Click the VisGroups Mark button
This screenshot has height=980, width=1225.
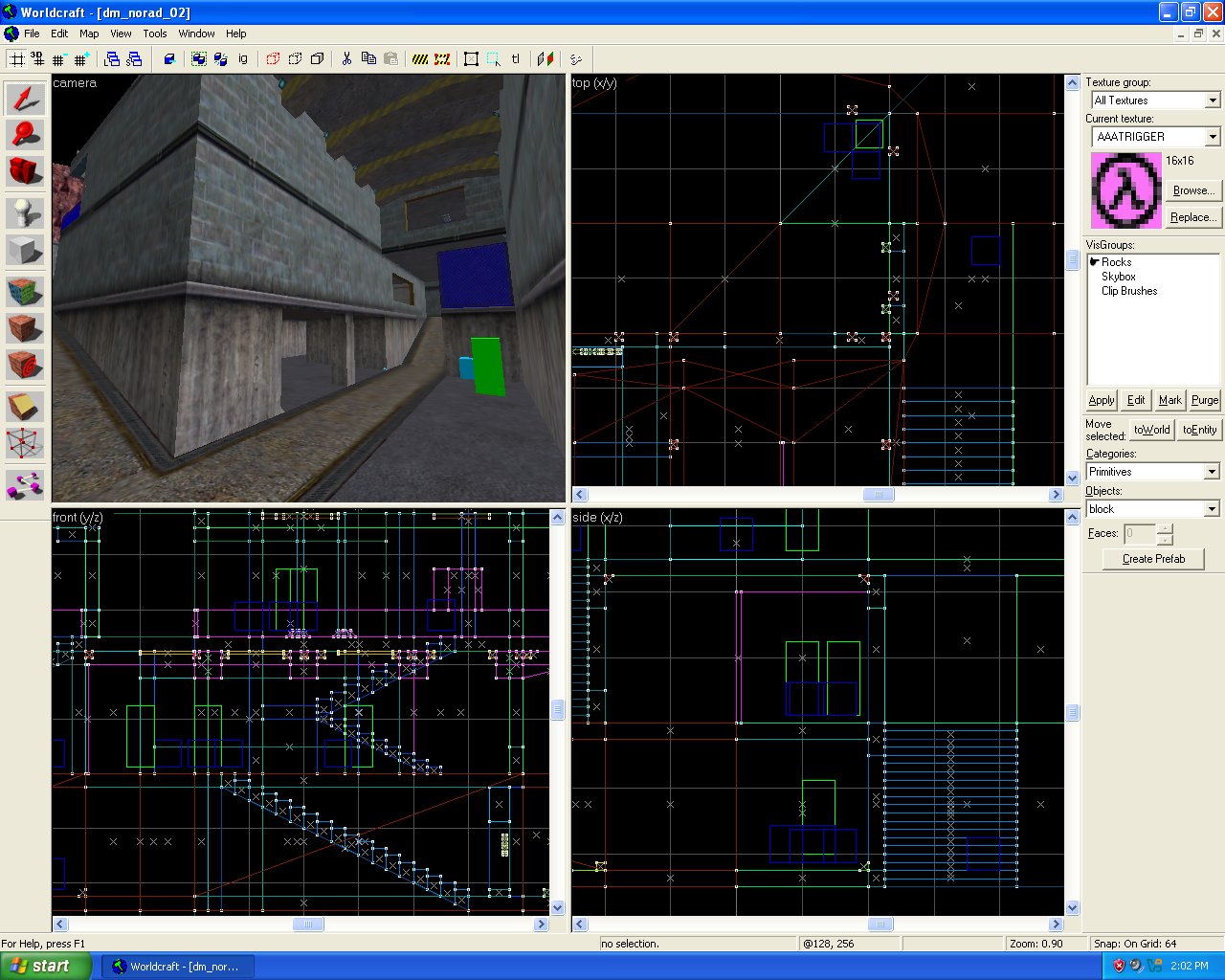1170,400
